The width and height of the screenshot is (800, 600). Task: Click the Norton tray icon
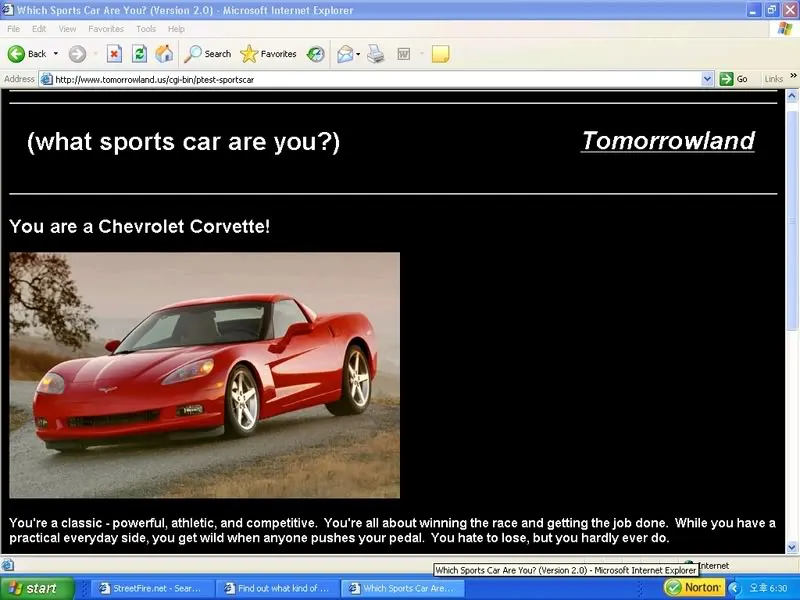coord(694,588)
